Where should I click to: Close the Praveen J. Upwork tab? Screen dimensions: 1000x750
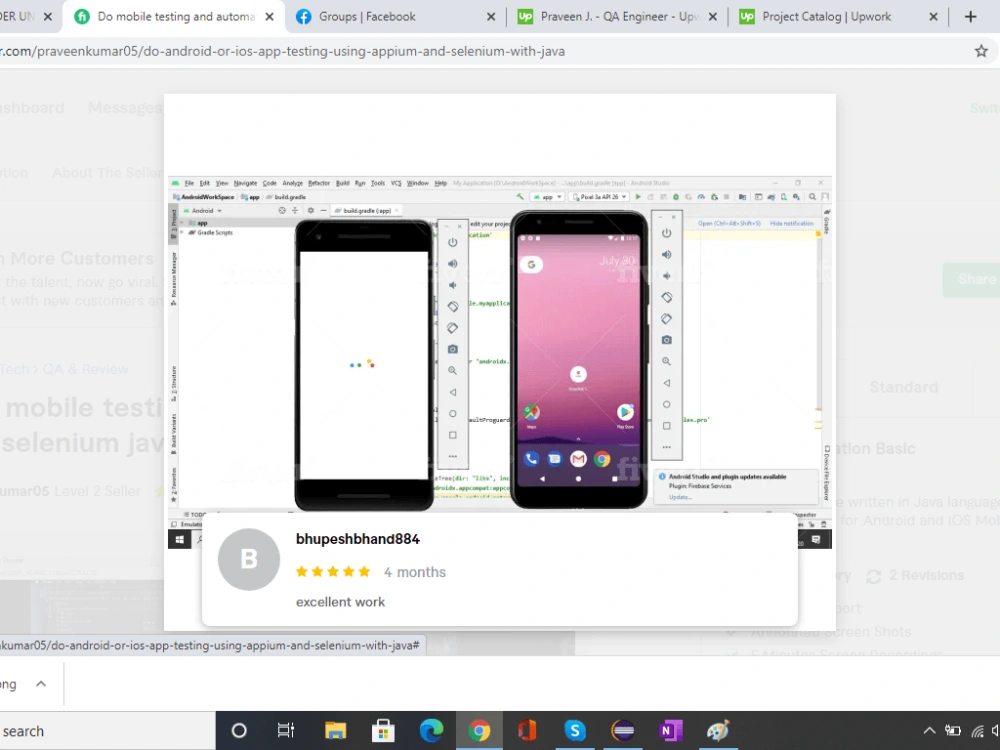(712, 17)
